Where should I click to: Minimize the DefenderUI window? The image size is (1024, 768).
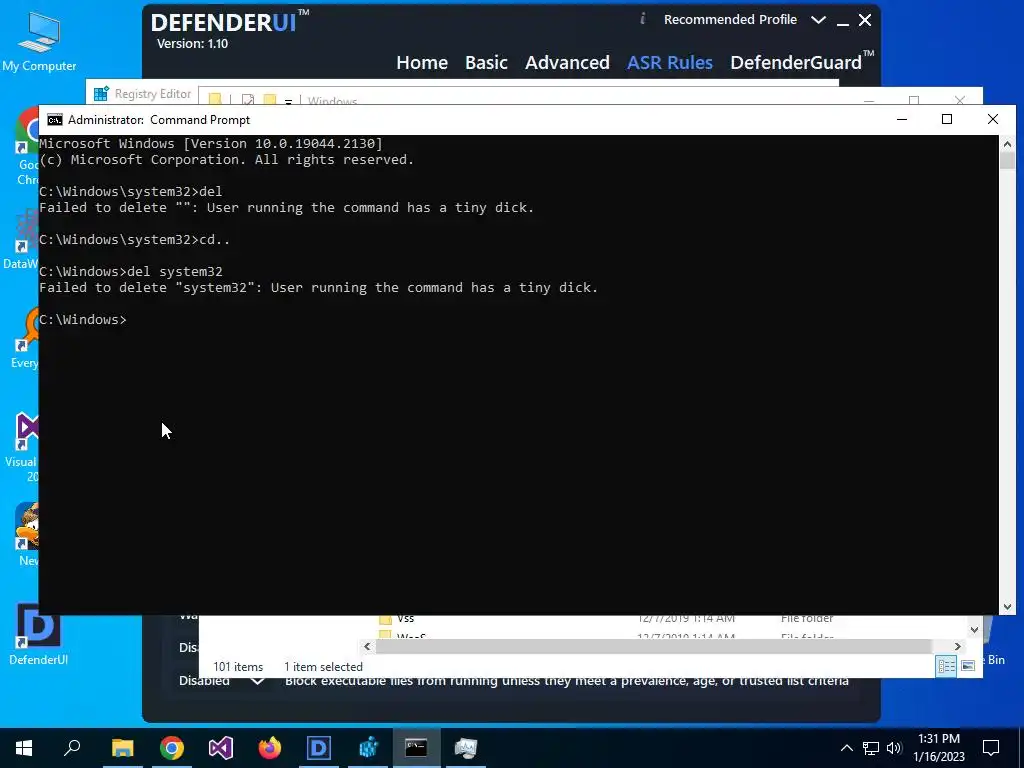(842, 22)
